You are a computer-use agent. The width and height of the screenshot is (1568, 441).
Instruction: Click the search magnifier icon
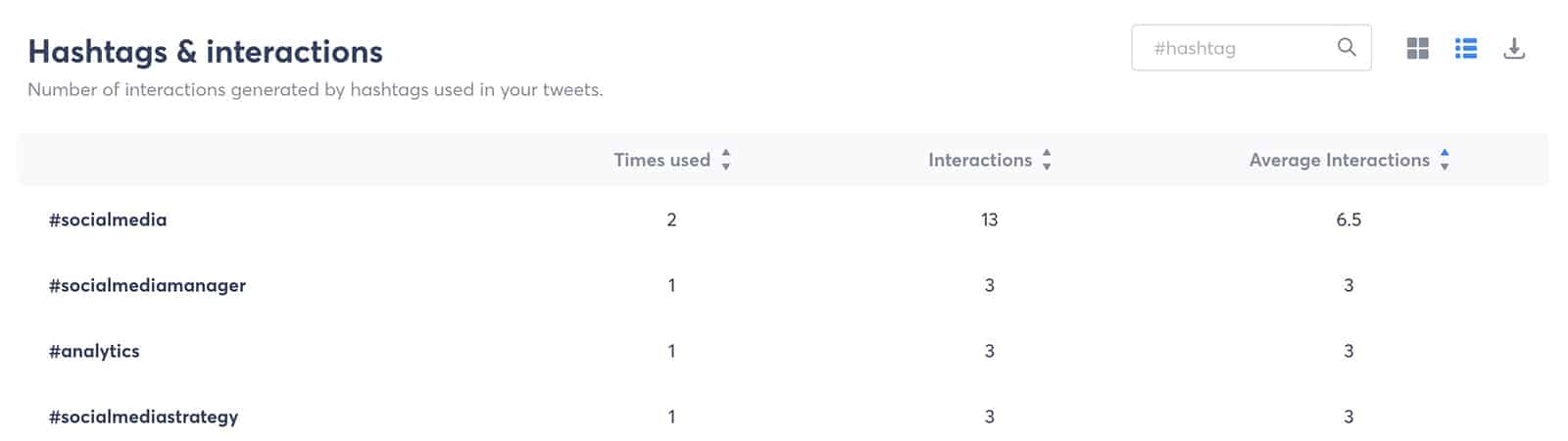(x=1347, y=47)
